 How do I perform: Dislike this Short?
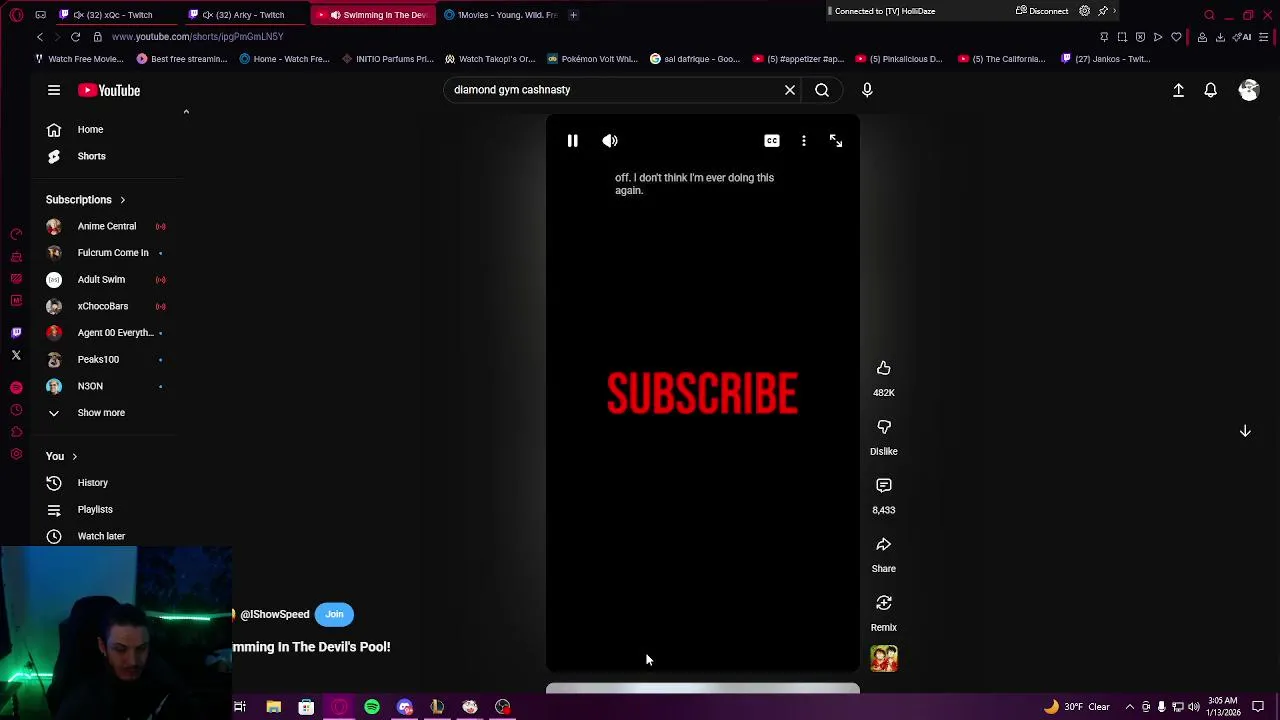pyautogui.click(x=884, y=427)
